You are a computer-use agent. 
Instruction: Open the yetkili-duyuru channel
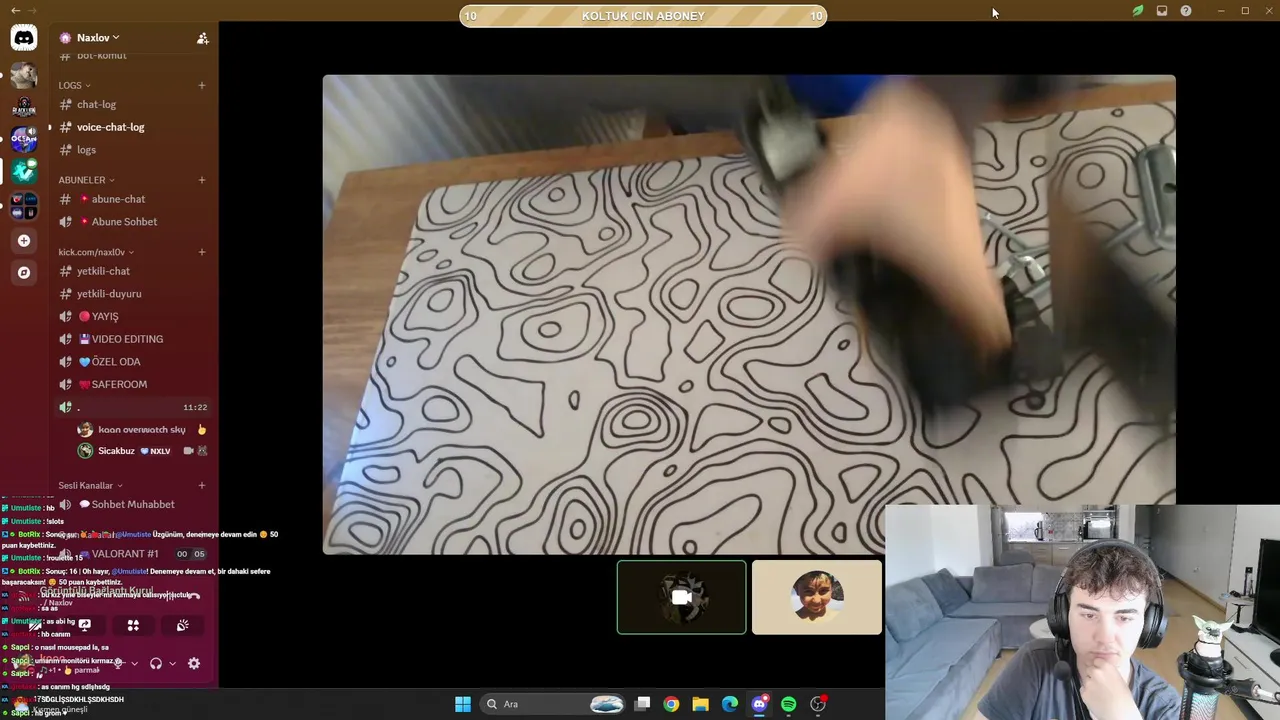click(132, 294)
